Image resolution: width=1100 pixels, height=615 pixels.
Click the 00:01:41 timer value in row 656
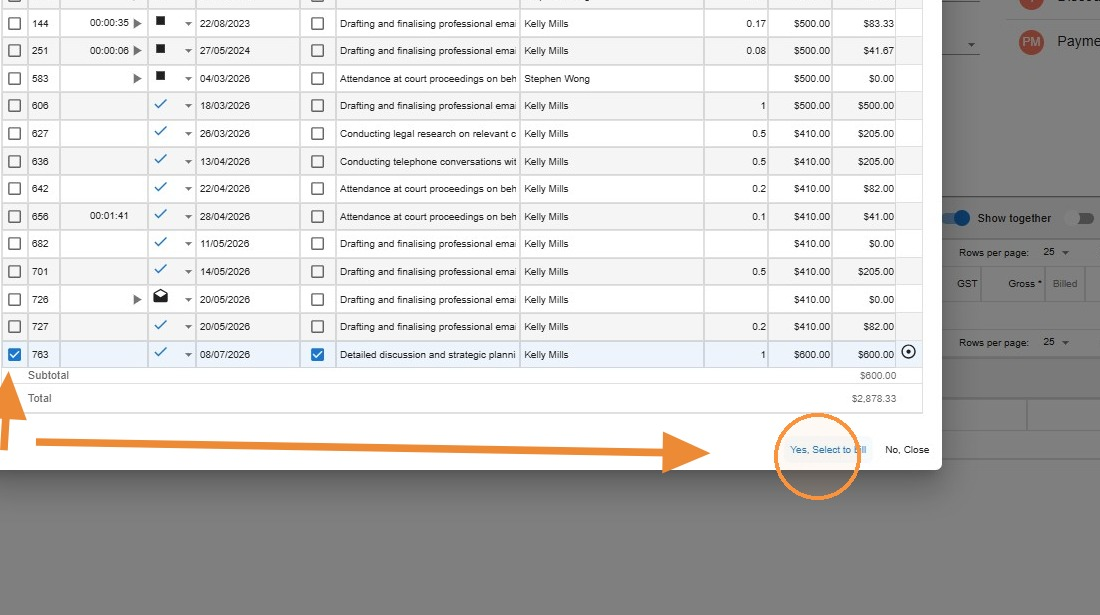pos(109,216)
